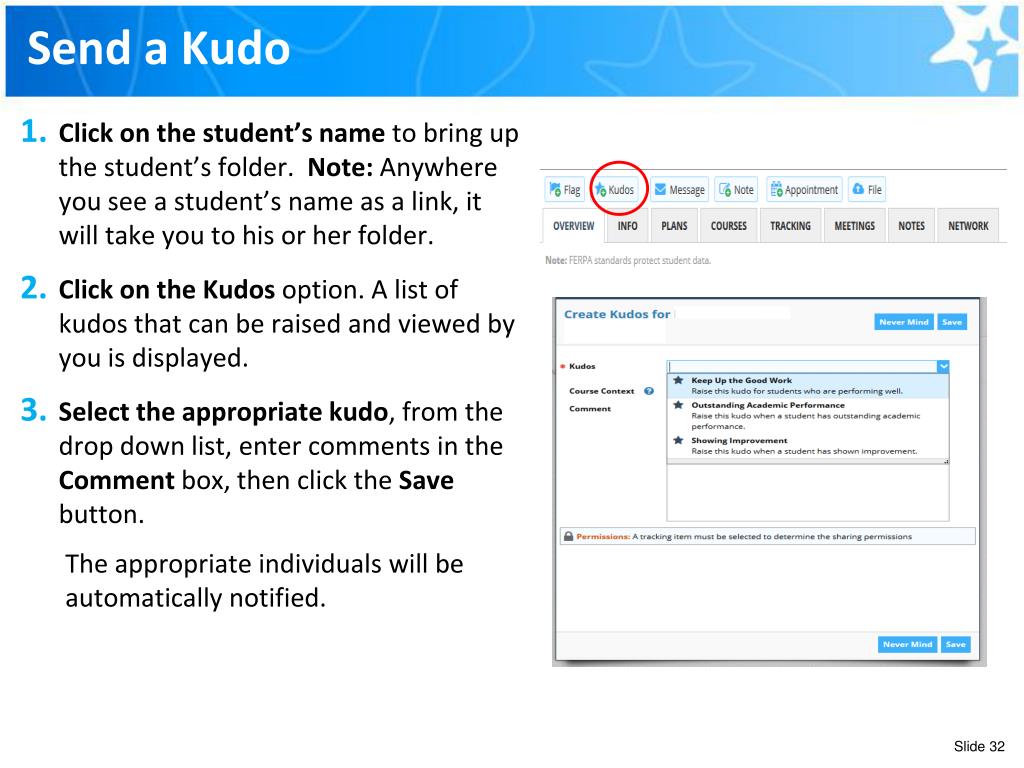Expand the Kudos dropdown arrow
The width and height of the screenshot is (1024, 768).
click(943, 366)
